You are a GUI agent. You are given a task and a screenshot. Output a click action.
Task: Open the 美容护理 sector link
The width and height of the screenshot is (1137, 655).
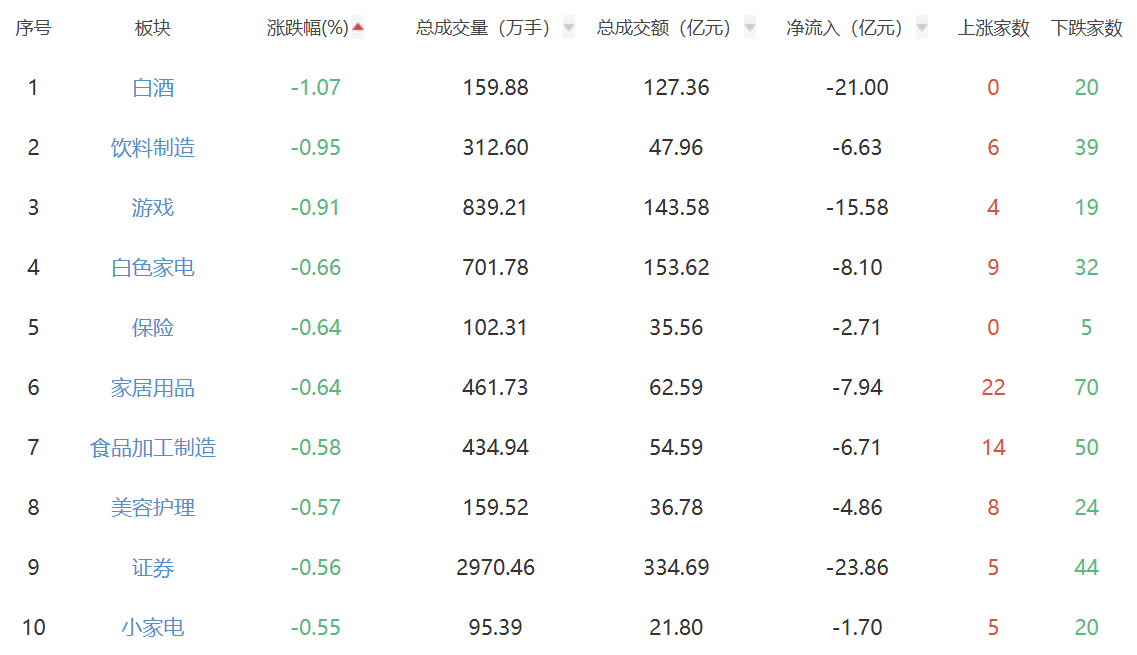[153, 508]
